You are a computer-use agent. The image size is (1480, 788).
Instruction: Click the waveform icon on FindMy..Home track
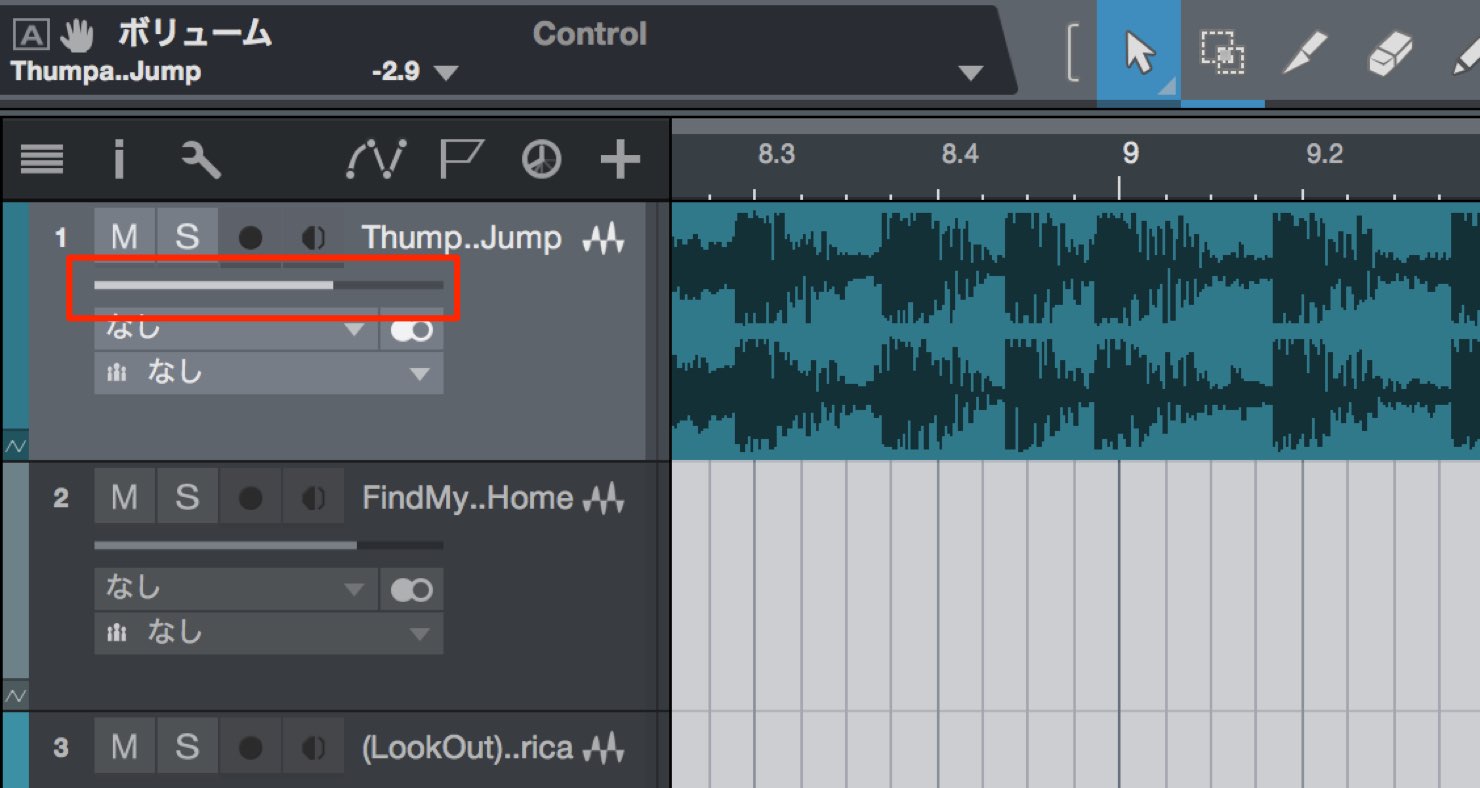tap(603, 498)
